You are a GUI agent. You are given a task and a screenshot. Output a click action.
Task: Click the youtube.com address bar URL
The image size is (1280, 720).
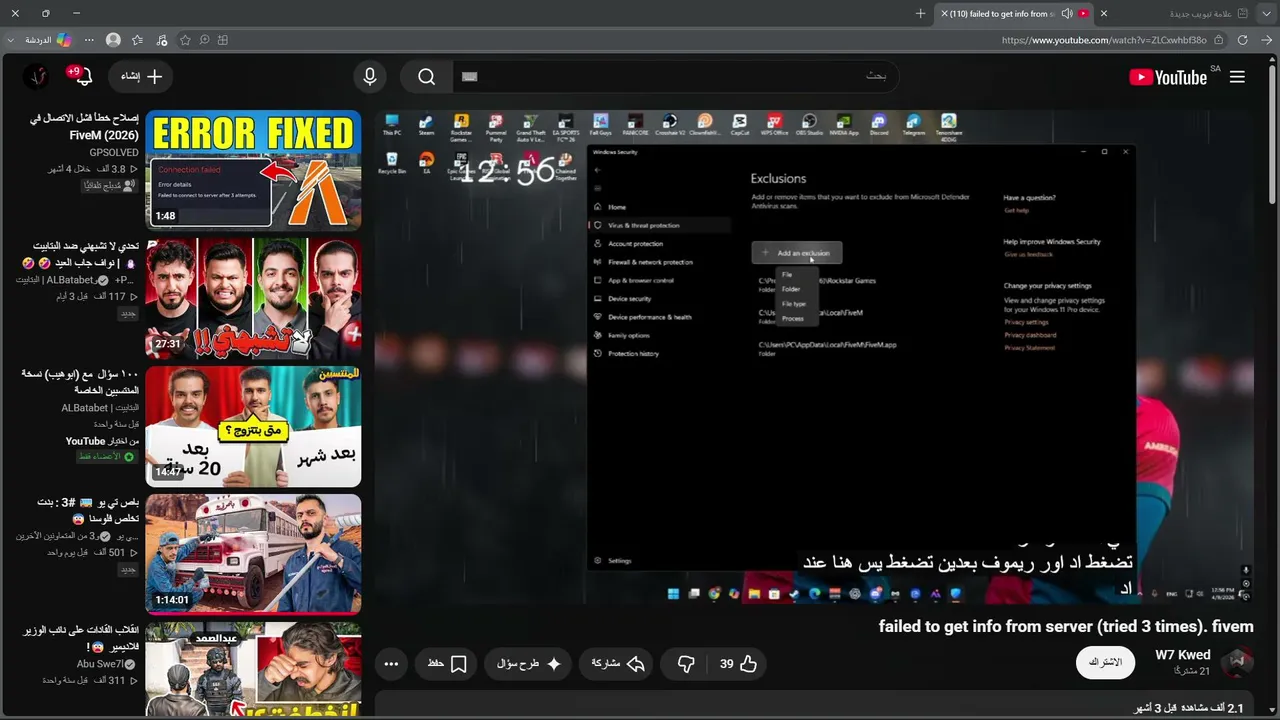[1104, 40]
